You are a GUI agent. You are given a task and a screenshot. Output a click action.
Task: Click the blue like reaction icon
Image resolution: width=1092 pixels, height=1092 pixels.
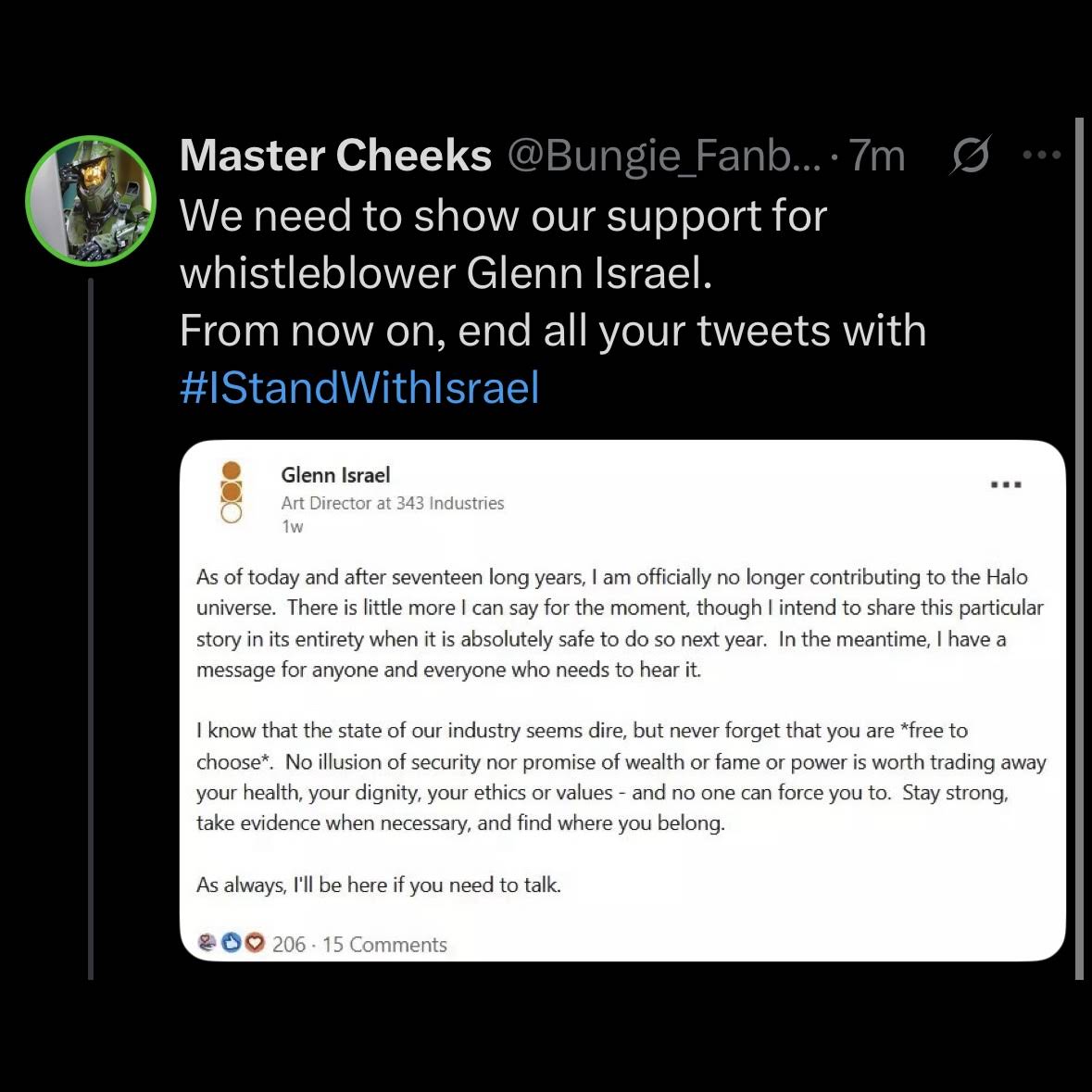click(x=232, y=943)
